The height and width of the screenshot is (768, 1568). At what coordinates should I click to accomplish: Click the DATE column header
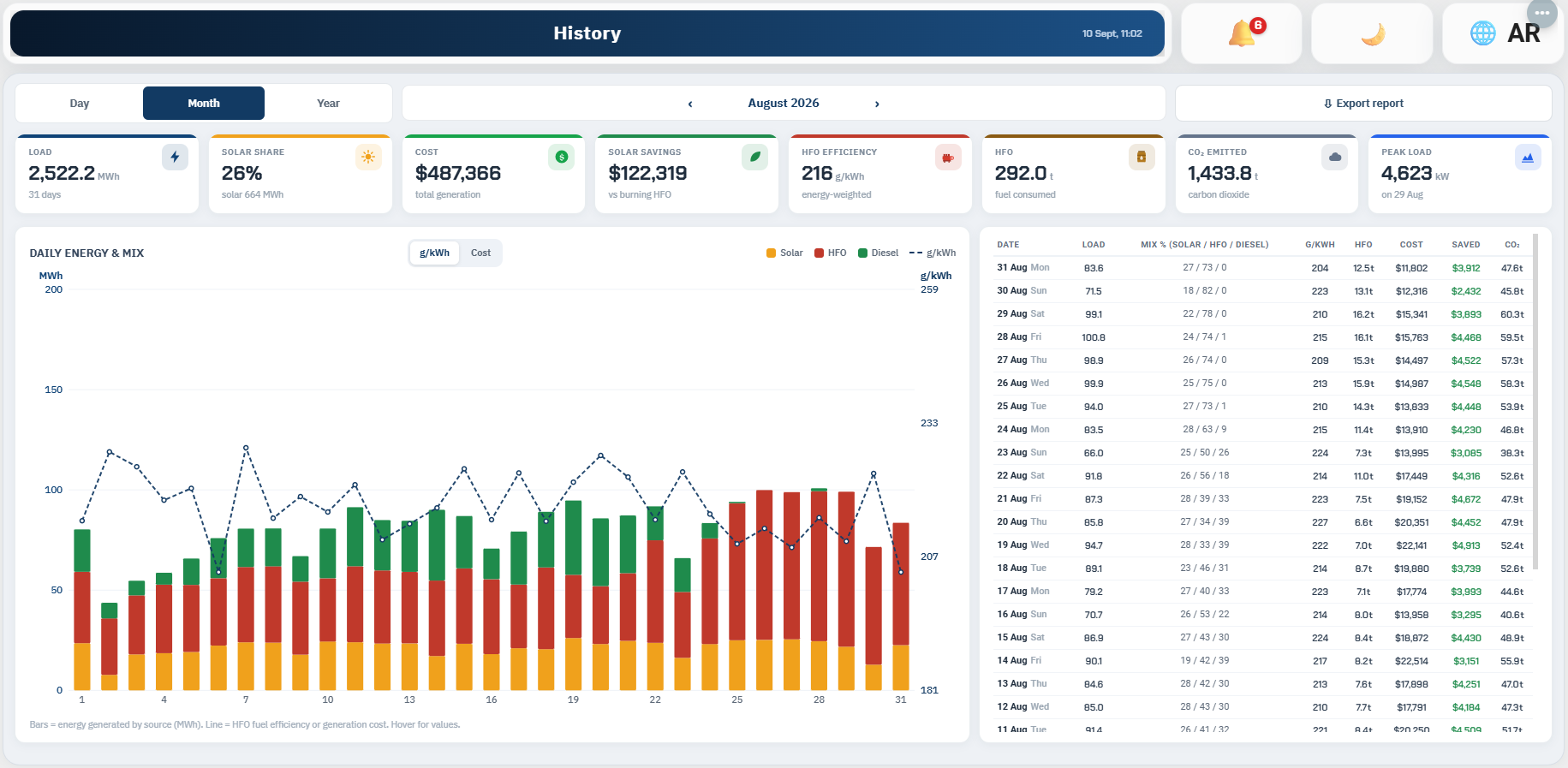tap(1008, 245)
